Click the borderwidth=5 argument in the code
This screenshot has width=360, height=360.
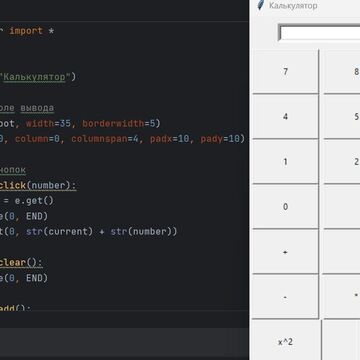pos(118,124)
